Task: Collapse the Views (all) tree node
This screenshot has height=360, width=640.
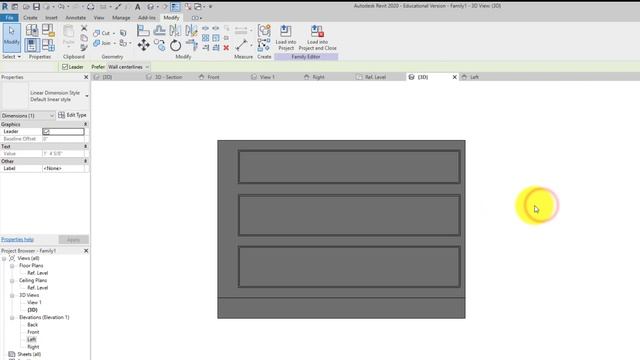Action: (4, 258)
